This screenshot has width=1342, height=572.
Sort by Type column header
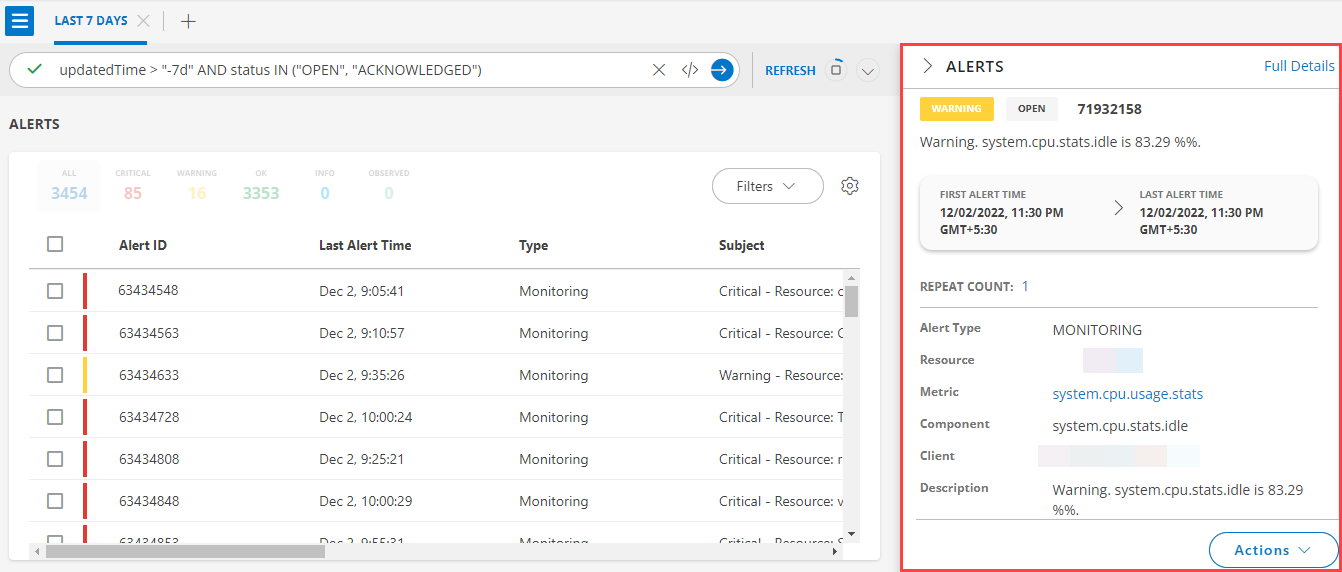(x=533, y=245)
